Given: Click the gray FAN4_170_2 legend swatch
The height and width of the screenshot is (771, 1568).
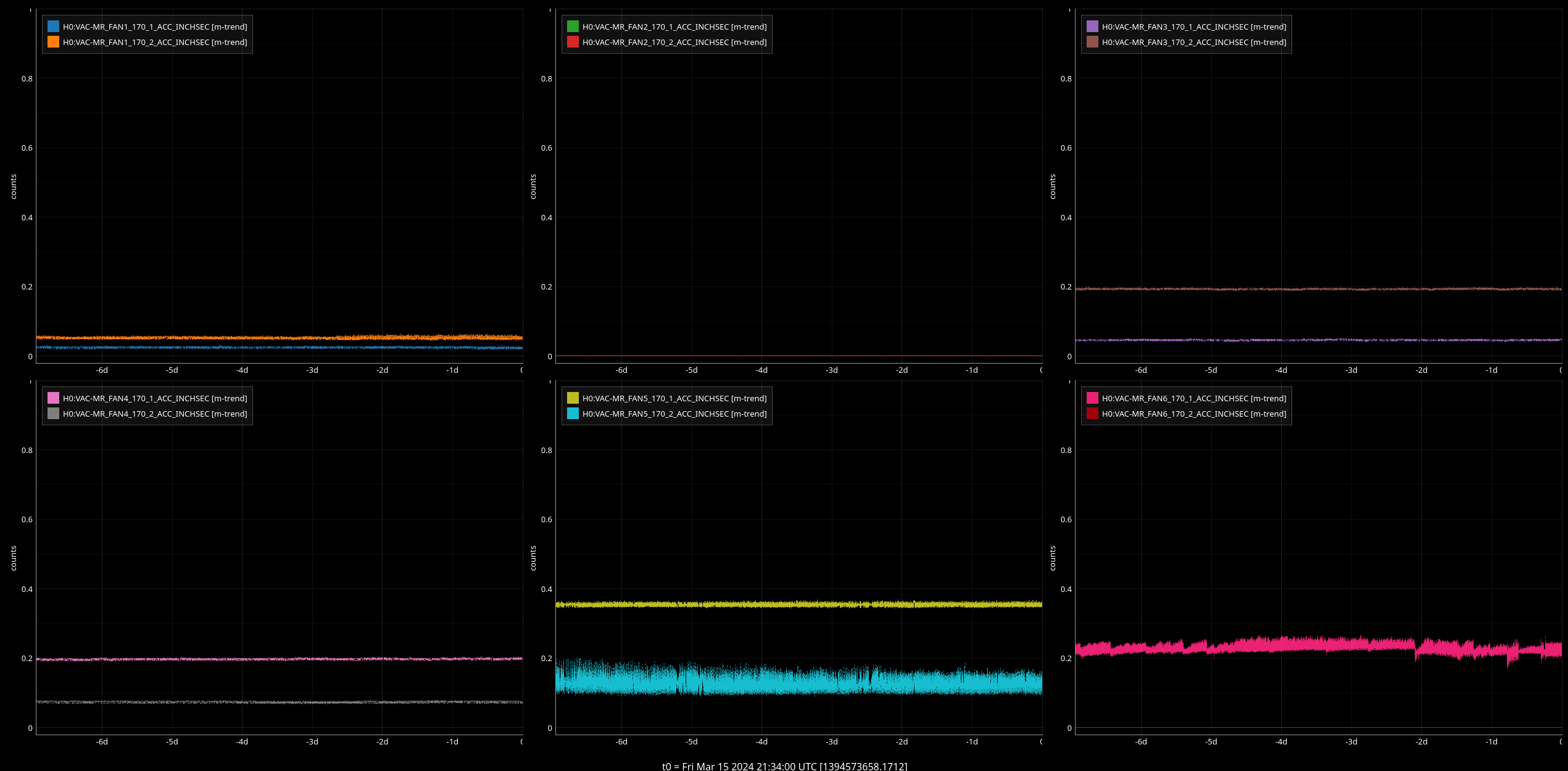Looking at the screenshot, I should coord(54,414).
